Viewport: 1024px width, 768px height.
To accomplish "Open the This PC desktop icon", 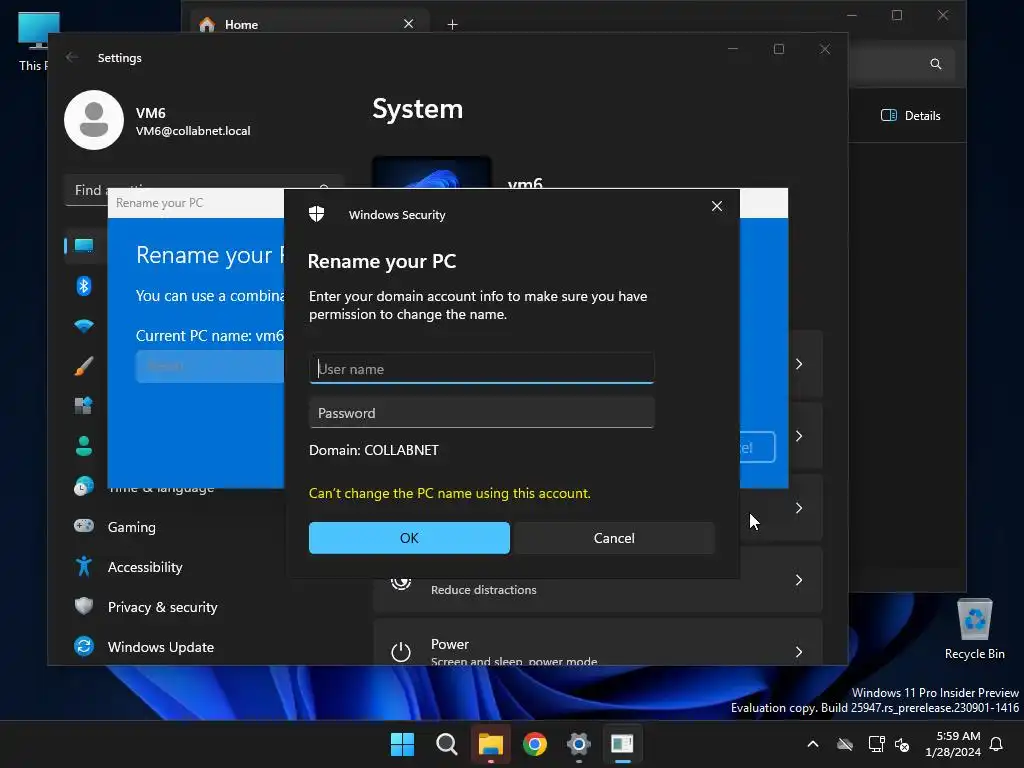I will (x=33, y=40).
